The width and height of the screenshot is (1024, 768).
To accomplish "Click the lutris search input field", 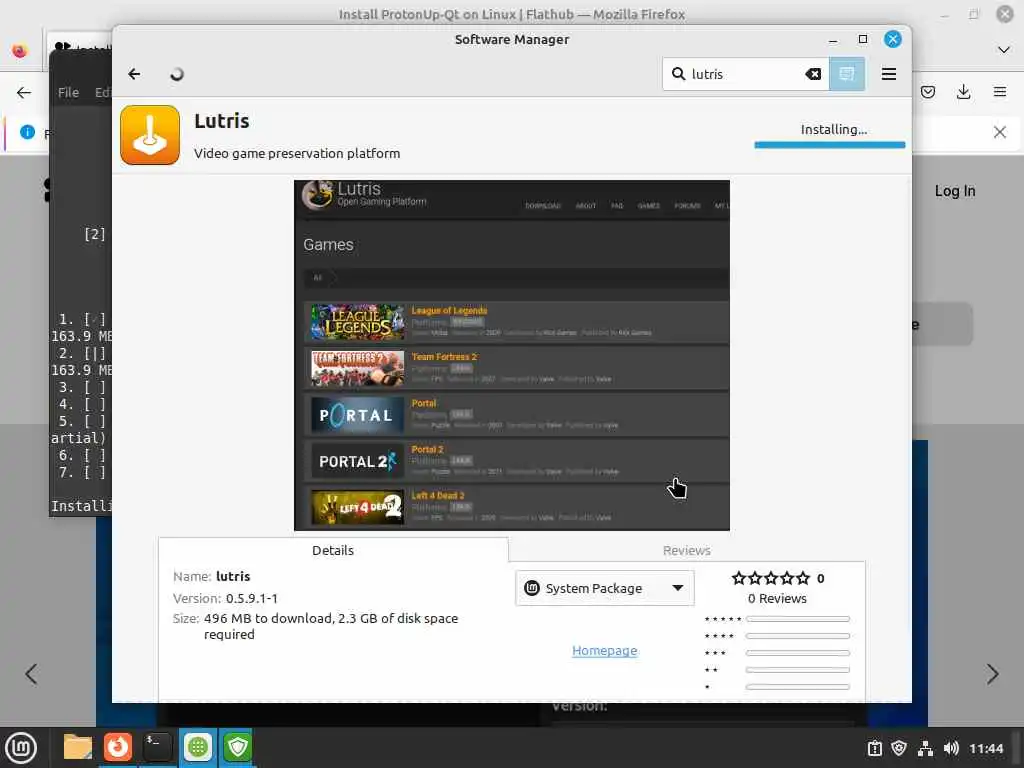I will pyautogui.click(x=744, y=74).
